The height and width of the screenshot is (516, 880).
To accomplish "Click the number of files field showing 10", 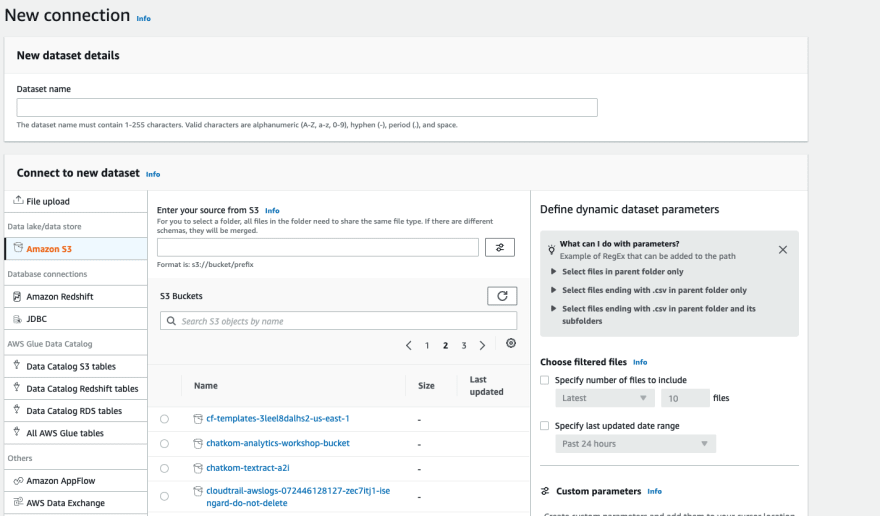I will click(x=685, y=398).
